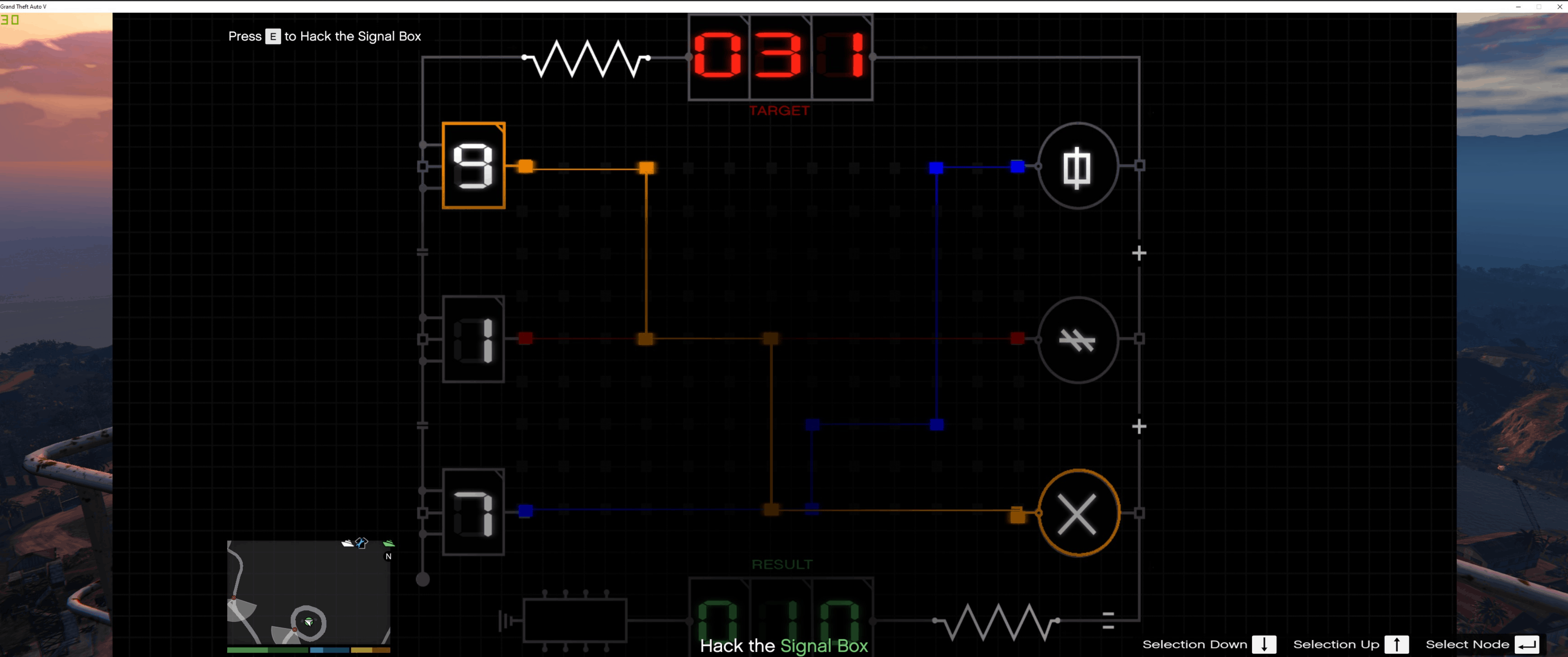Viewport: 1568px width, 657px height.
Task: Click the blue connector at top multiplier
Action: click(1017, 166)
